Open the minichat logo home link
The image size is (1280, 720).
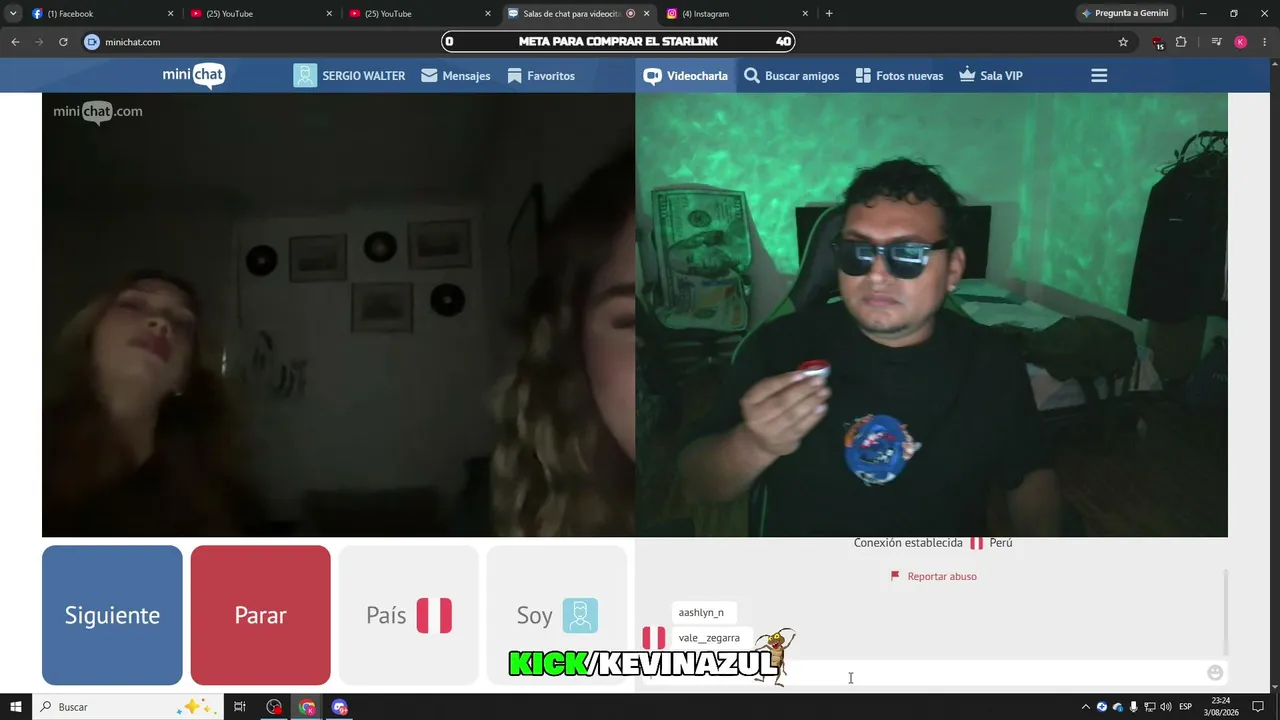(194, 75)
